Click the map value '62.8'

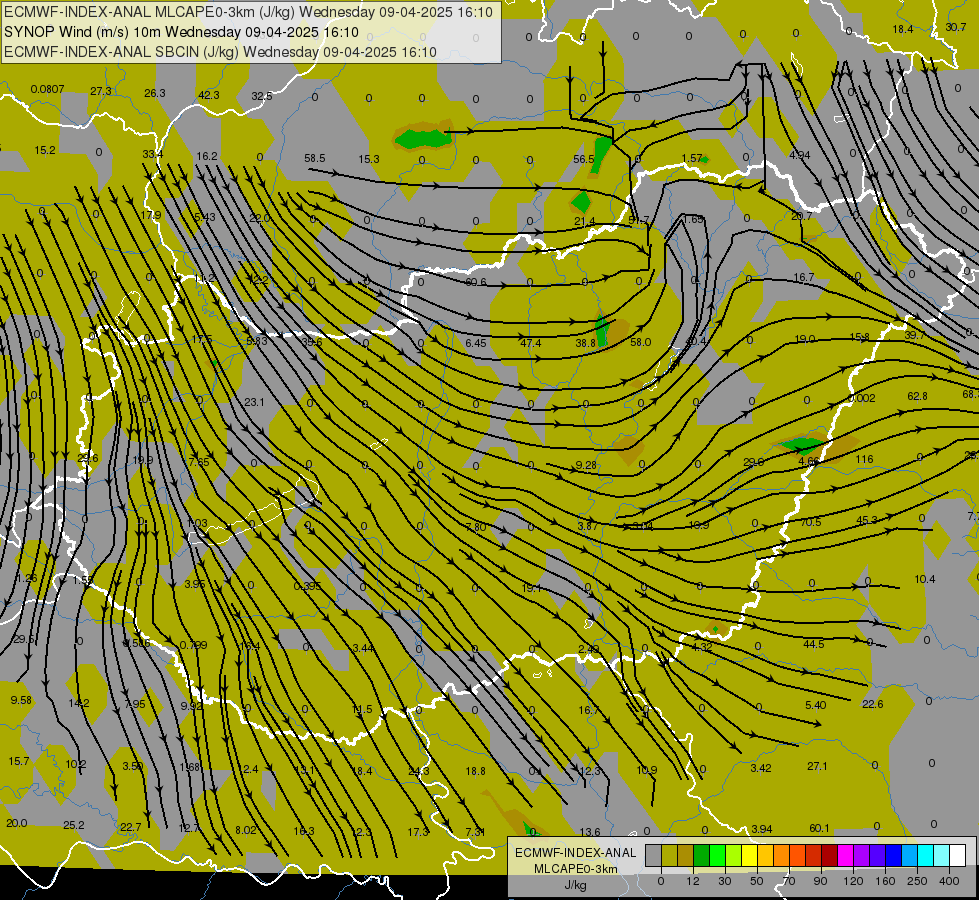pyautogui.click(x=917, y=396)
